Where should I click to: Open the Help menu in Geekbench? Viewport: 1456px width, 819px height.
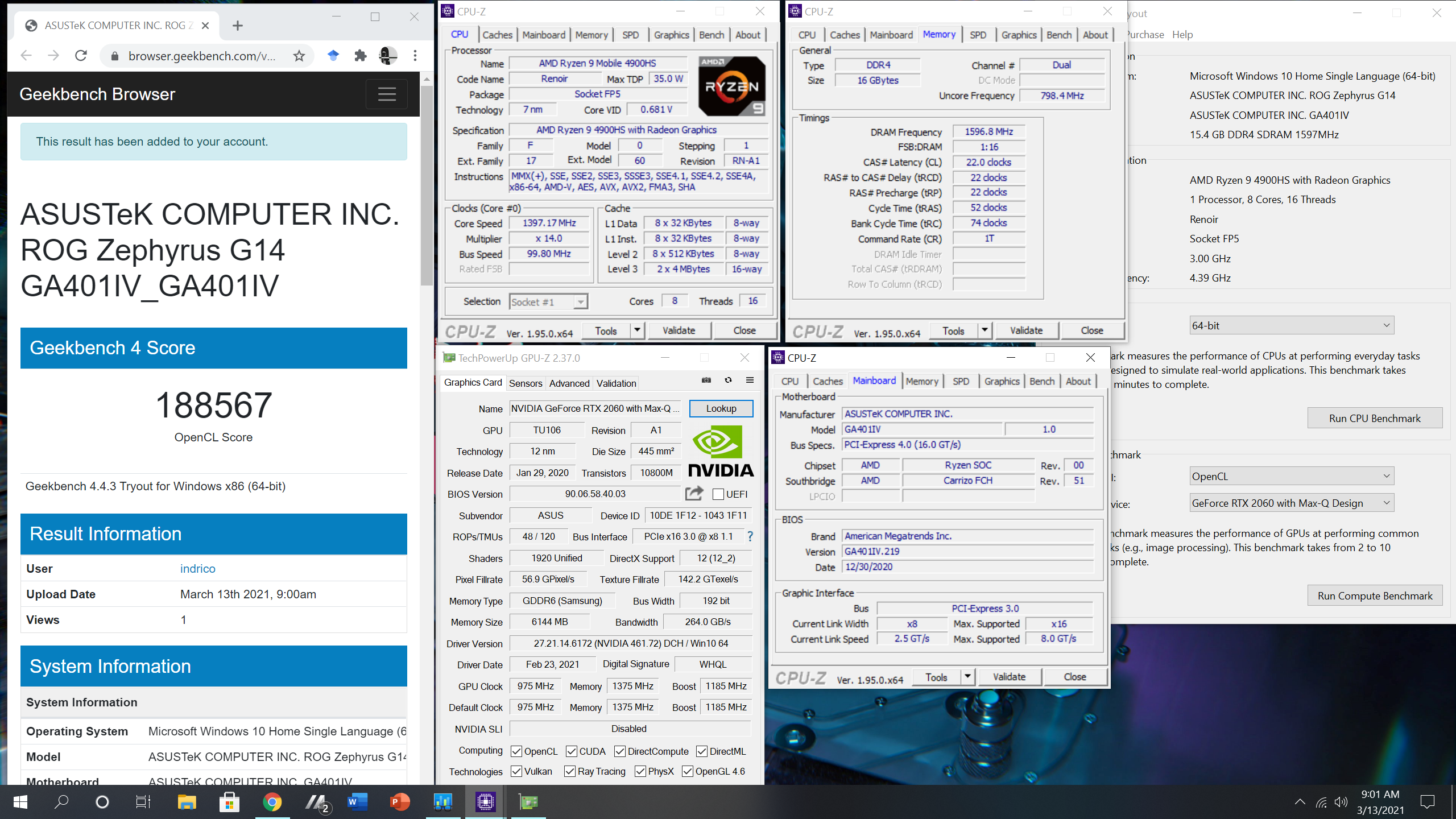point(1182,35)
